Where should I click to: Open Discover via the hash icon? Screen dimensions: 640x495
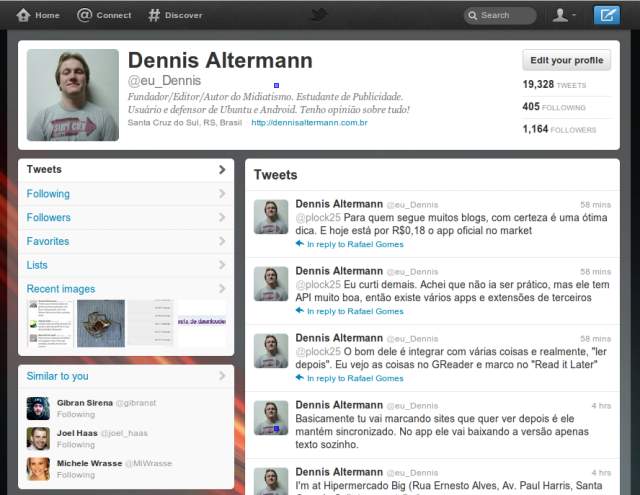[154, 16]
